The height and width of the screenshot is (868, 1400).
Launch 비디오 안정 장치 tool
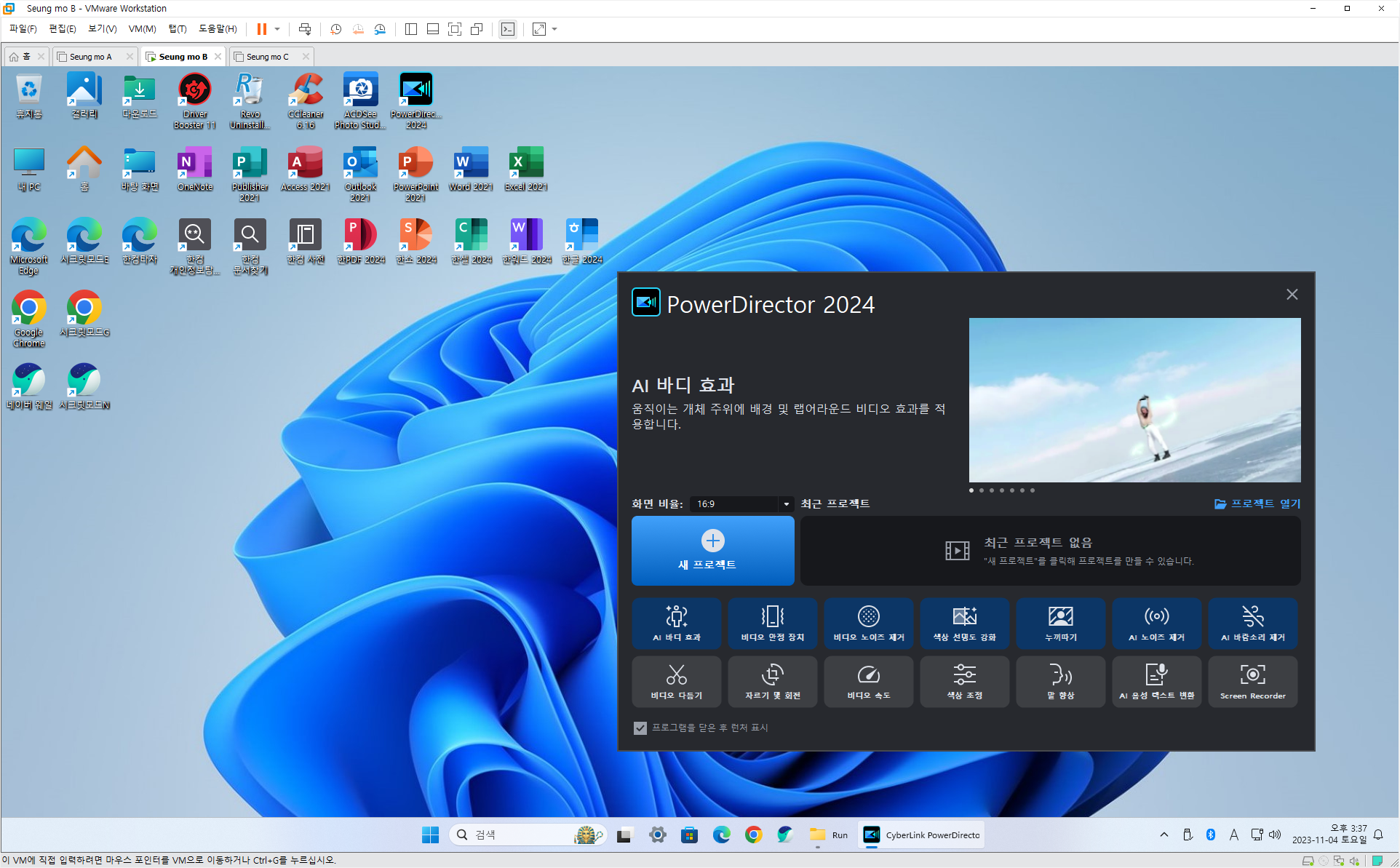click(772, 624)
